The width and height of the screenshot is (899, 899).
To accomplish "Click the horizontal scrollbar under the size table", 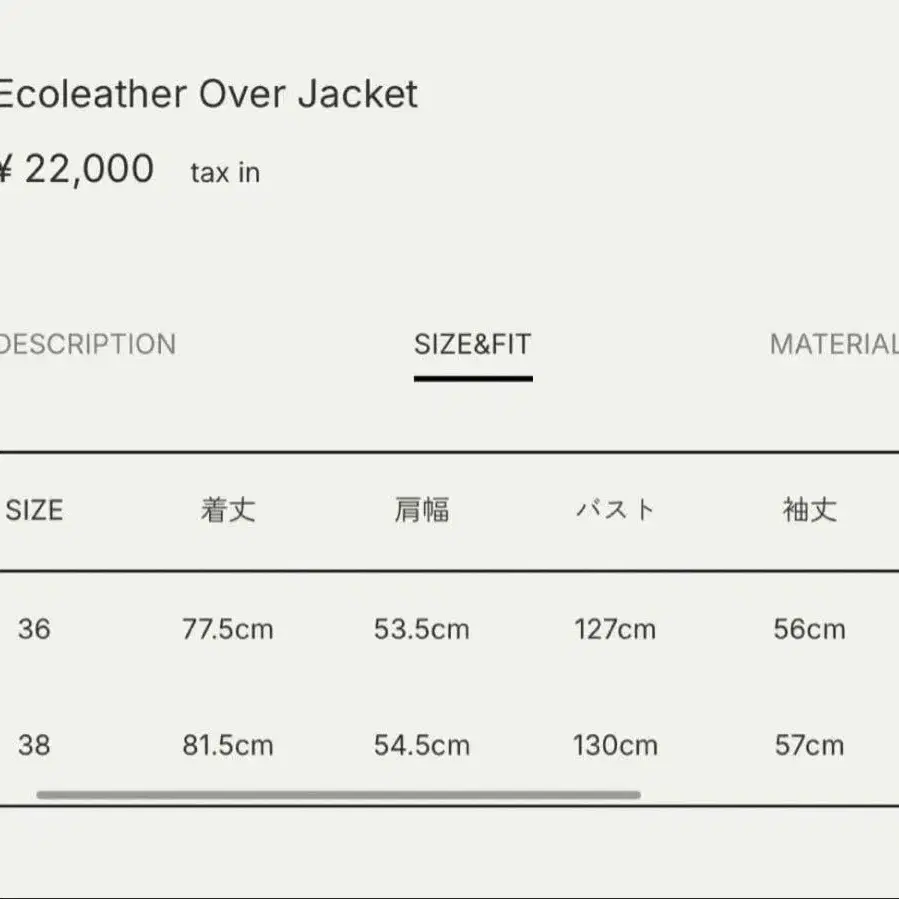I will pos(338,795).
